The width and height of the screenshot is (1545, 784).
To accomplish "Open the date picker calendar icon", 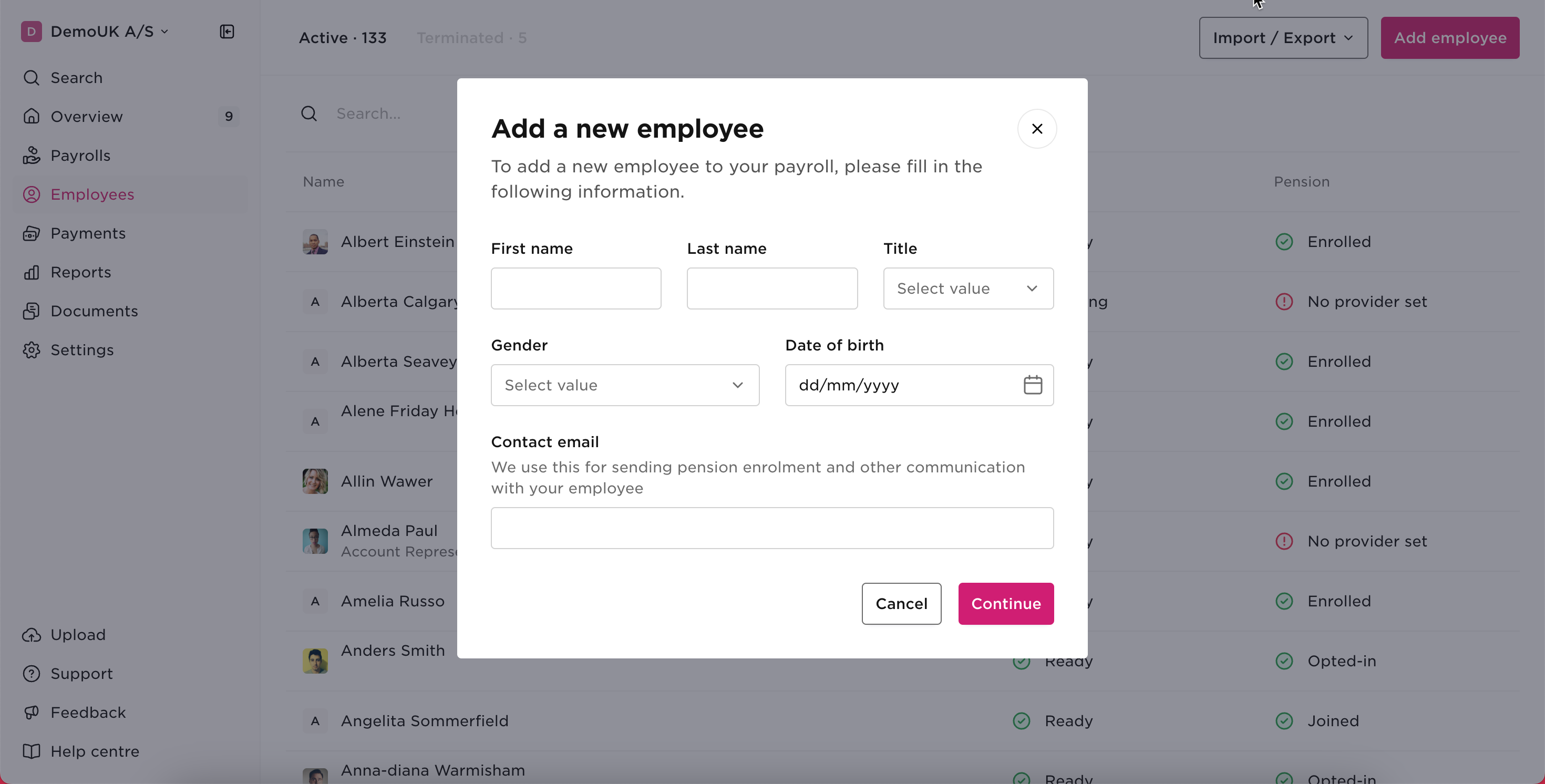I will 1033,385.
